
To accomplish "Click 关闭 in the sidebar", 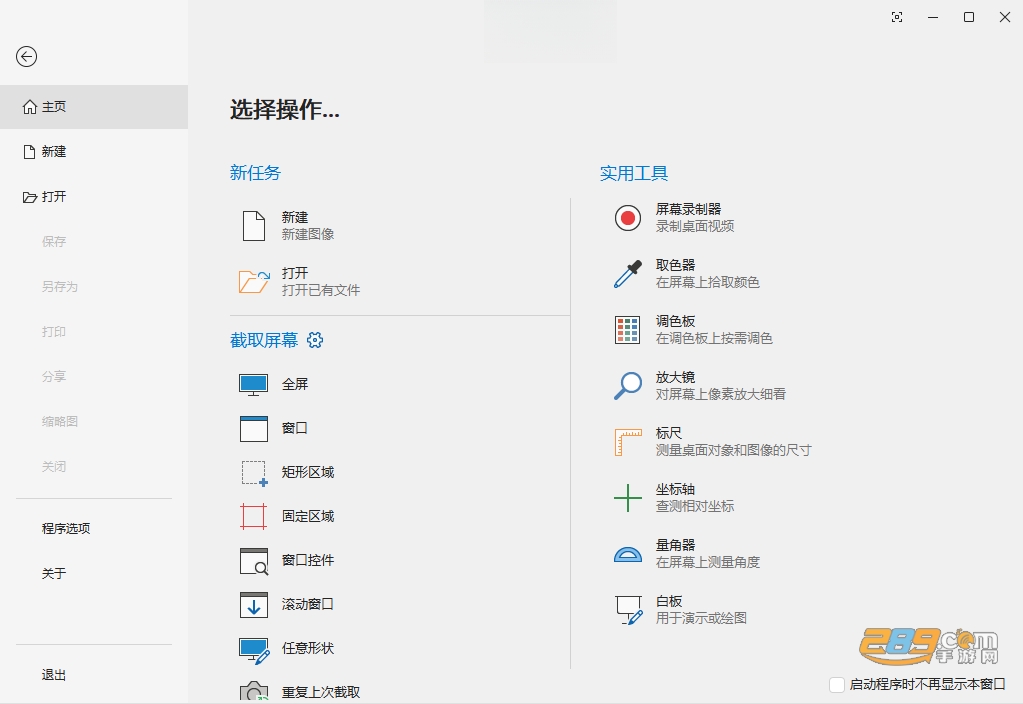I will [54, 467].
